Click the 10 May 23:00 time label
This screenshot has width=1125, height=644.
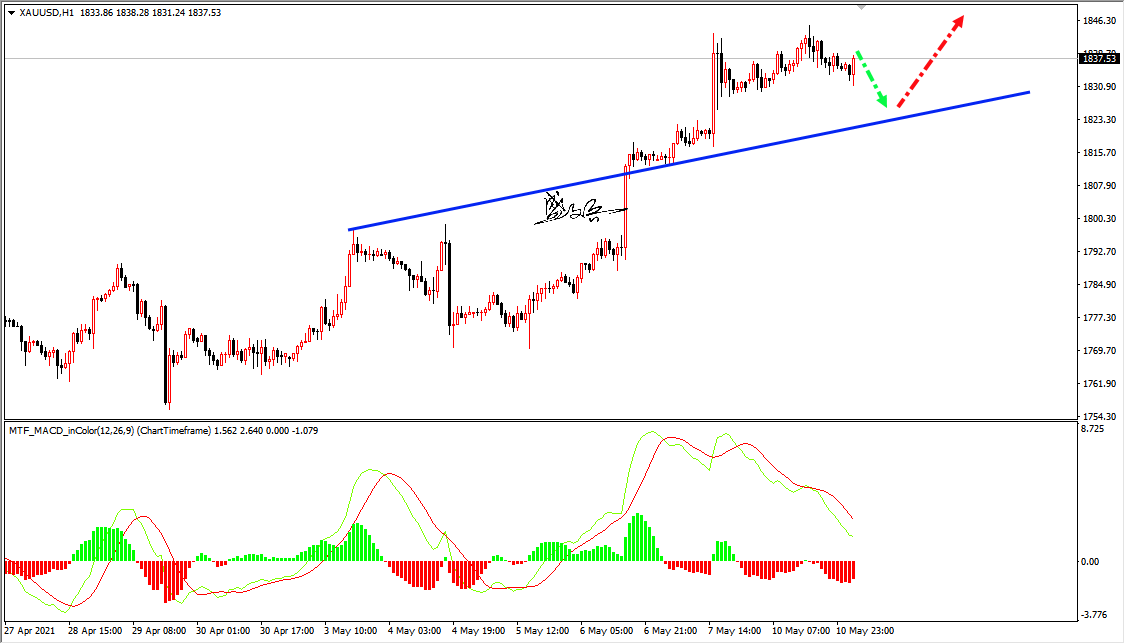(865, 631)
